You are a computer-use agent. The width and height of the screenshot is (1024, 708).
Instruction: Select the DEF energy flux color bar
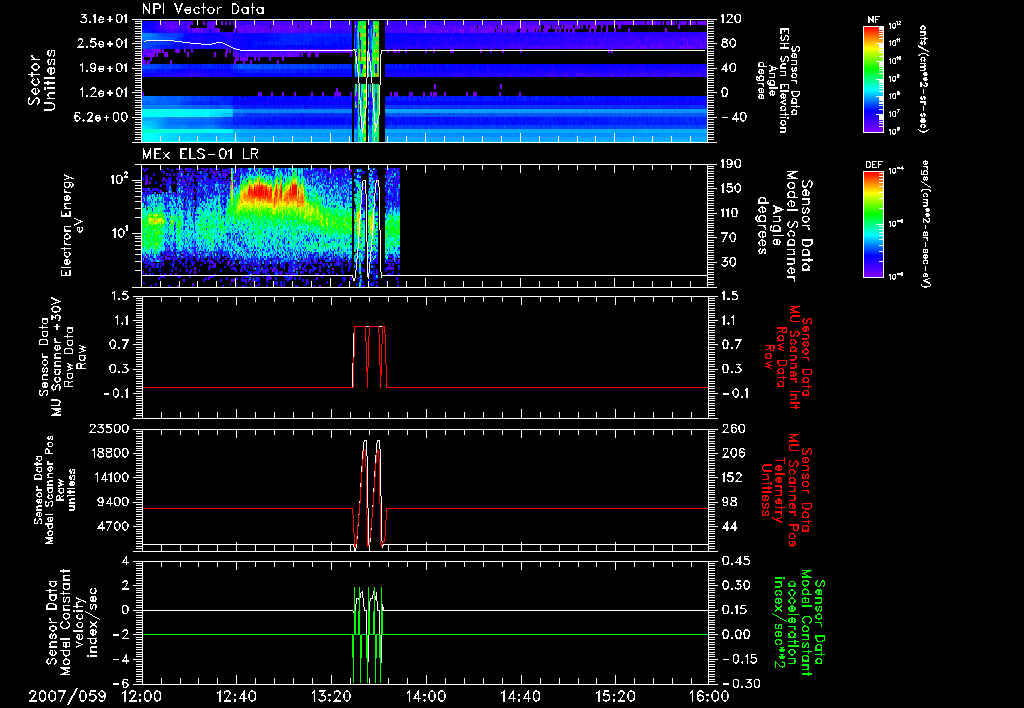pyautogui.click(x=874, y=224)
